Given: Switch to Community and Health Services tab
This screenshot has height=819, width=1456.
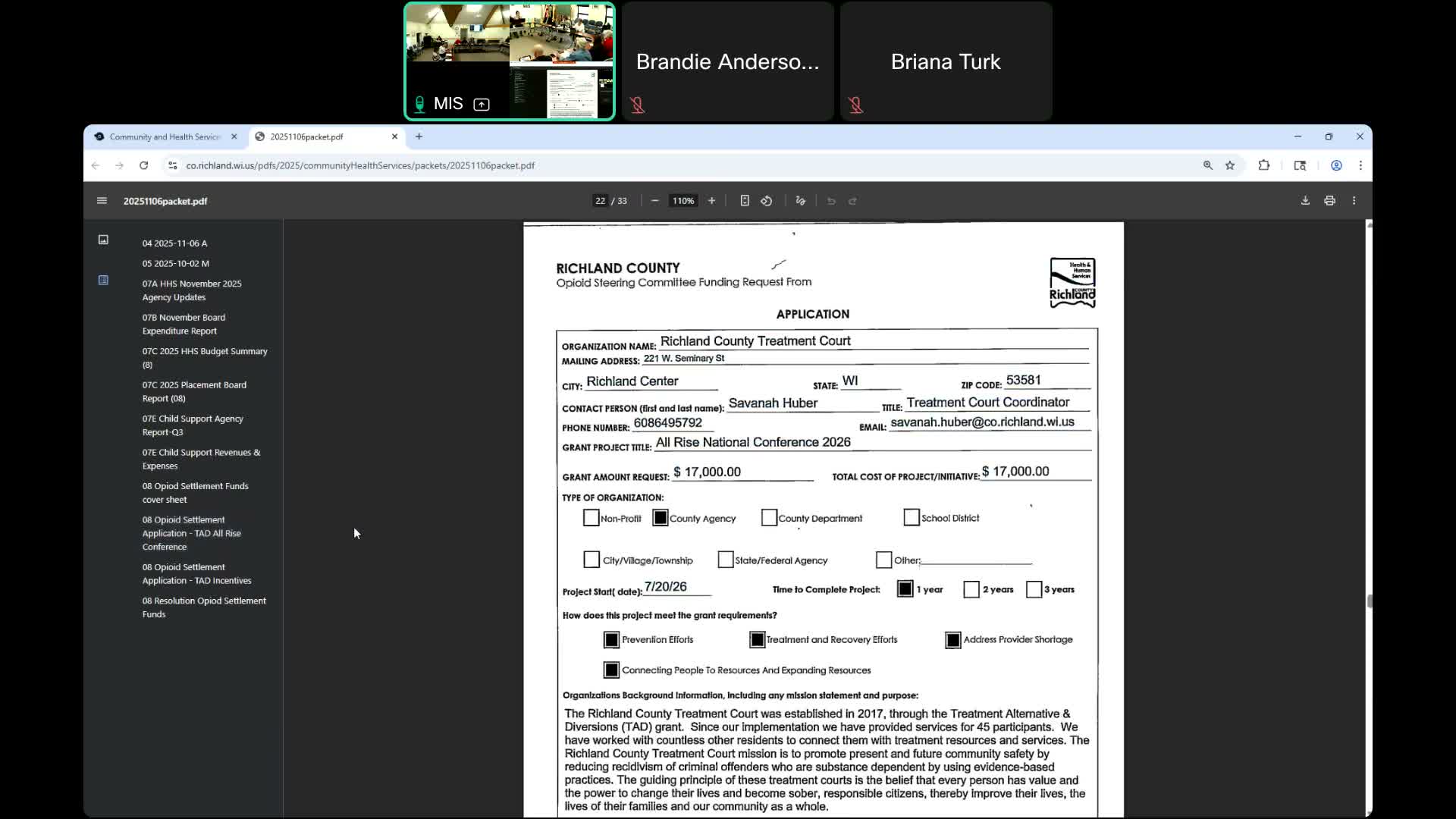Looking at the screenshot, I should (x=165, y=136).
